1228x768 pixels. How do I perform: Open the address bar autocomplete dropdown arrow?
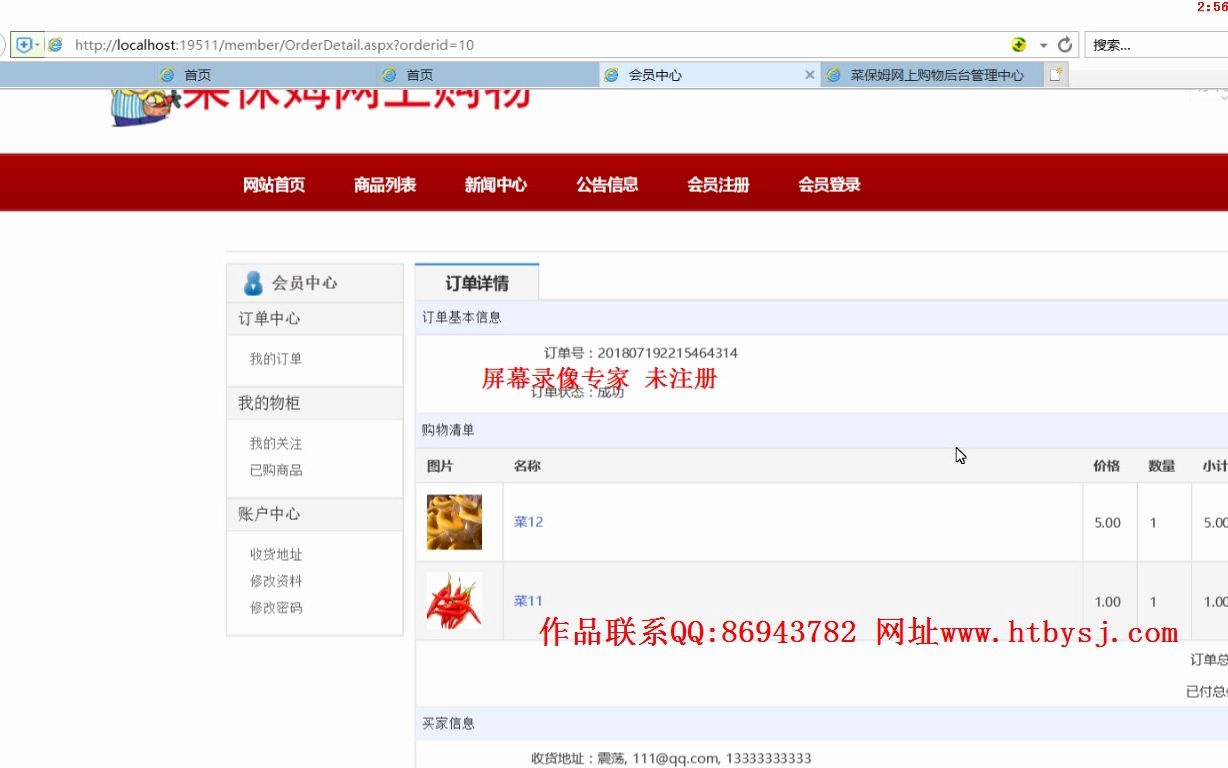1043,44
